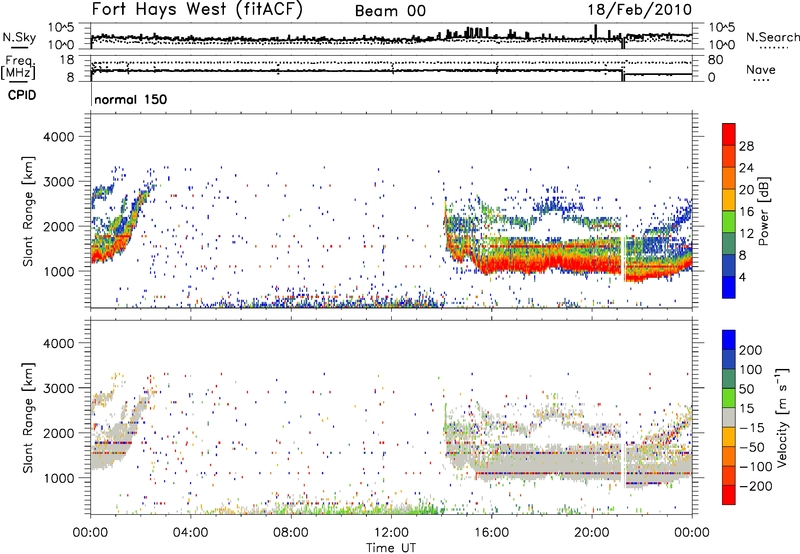Click the '3000' range tick of the velocity panel
The height and width of the screenshot is (554, 800).
pyautogui.click(x=58, y=388)
